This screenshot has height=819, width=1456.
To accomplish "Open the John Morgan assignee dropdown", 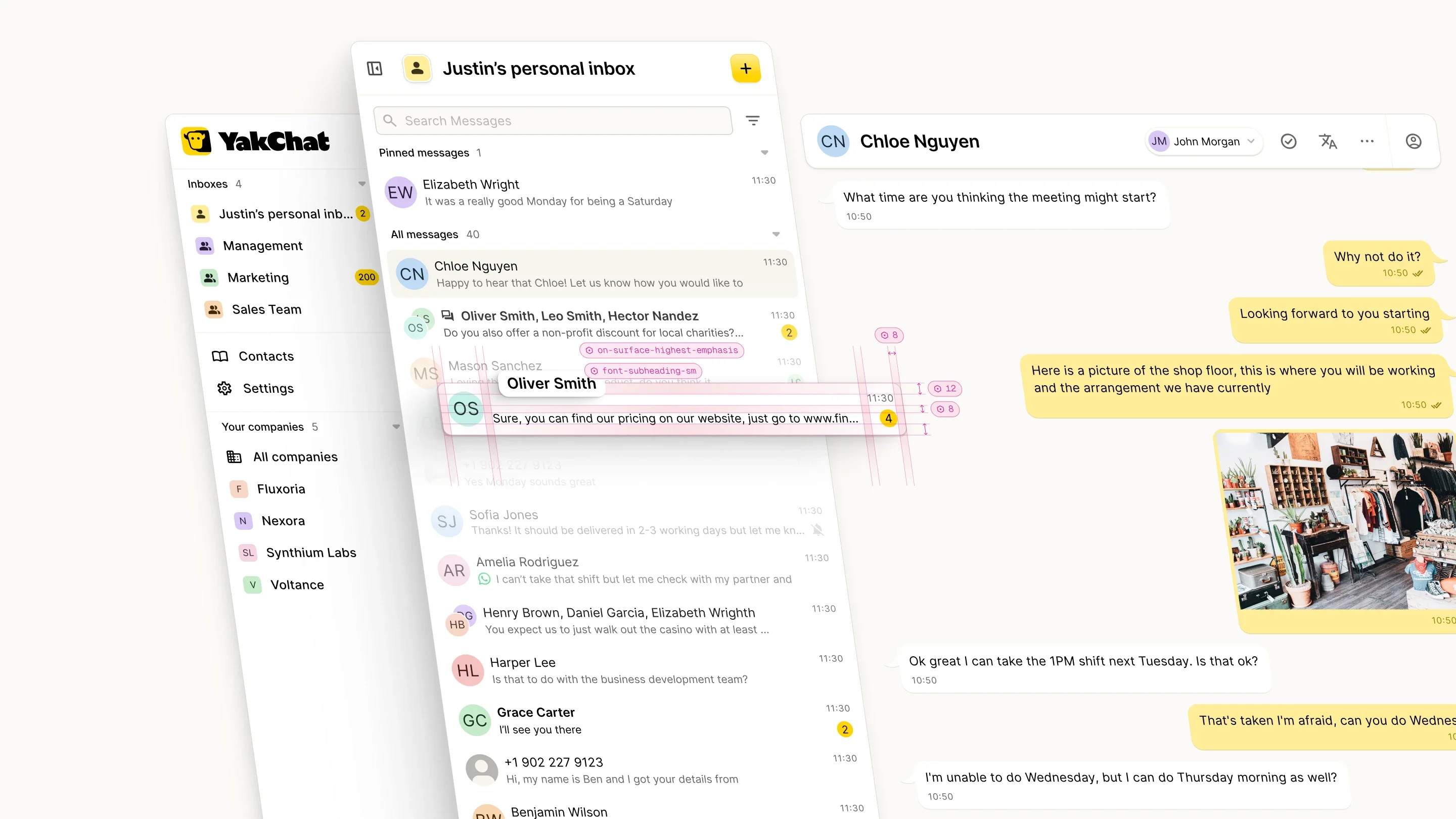I will tap(1204, 142).
